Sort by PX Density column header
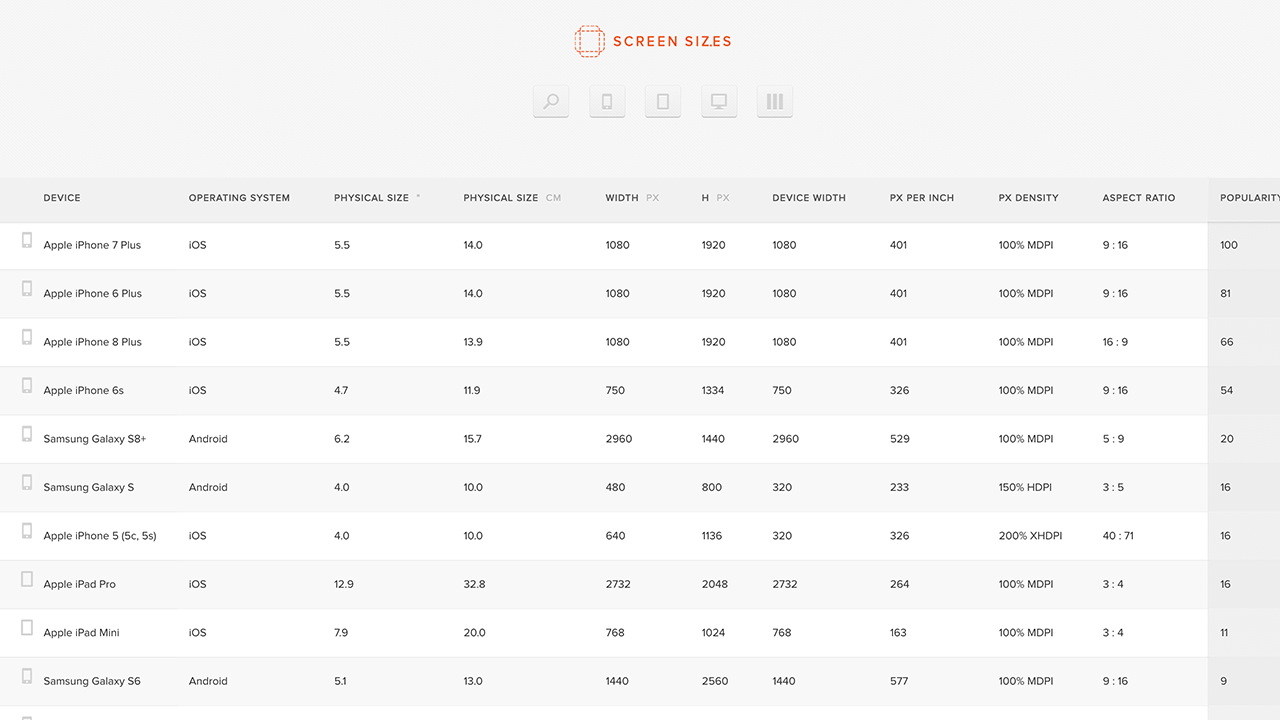This screenshot has height=720, width=1280. pyautogui.click(x=1028, y=198)
